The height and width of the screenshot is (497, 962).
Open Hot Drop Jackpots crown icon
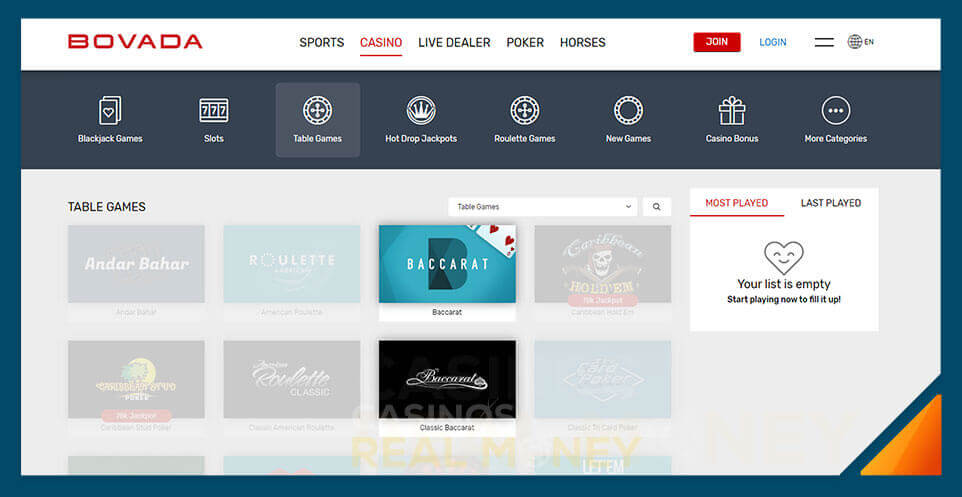click(421, 111)
